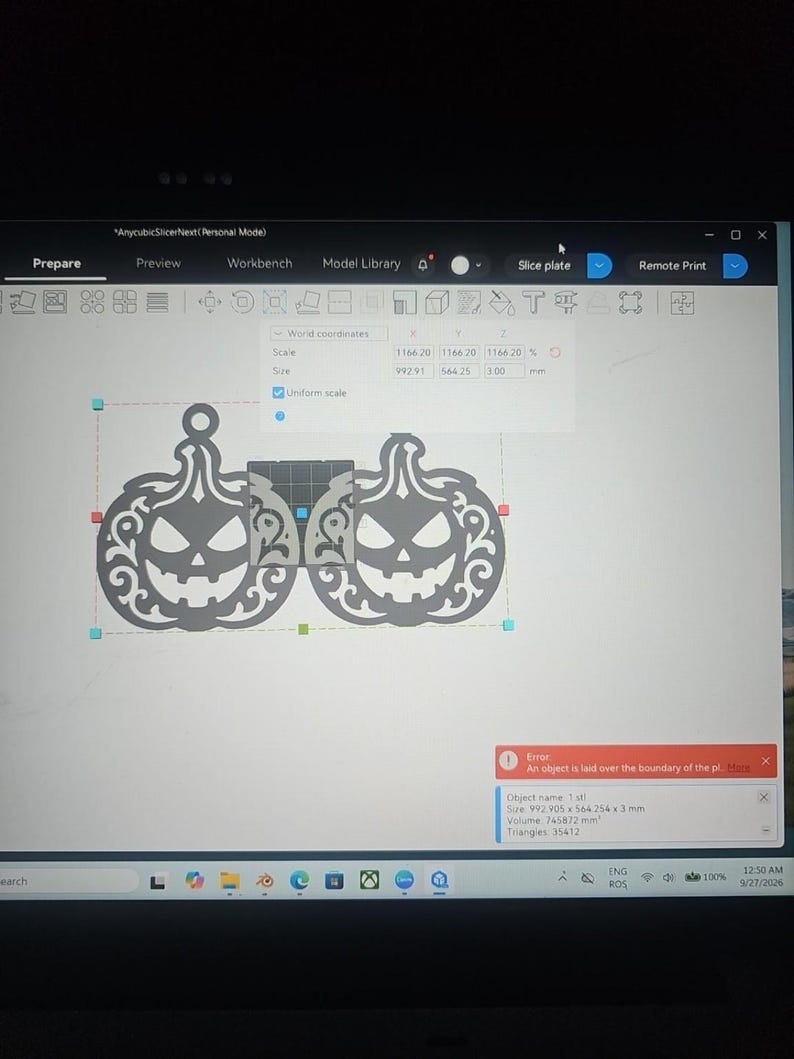Click the Wi-Fi icon in system tray

click(647, 877)
